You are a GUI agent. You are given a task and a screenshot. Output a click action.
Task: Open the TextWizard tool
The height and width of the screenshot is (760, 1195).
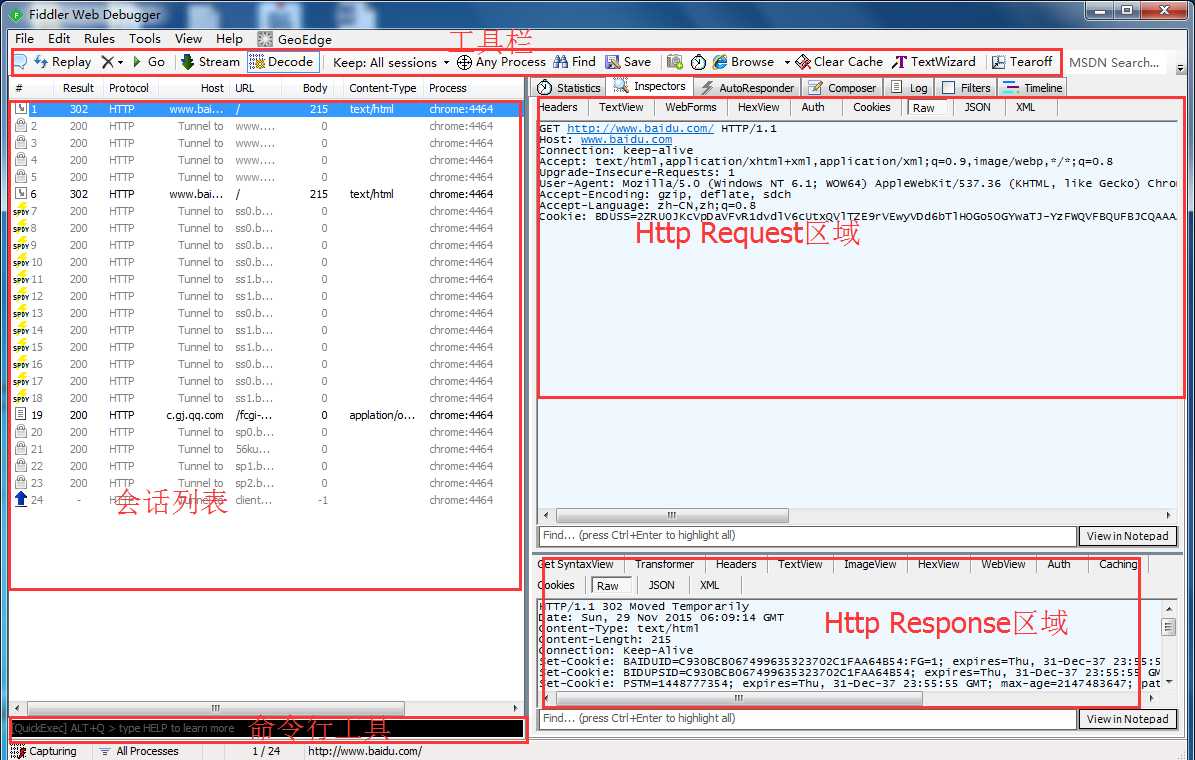pos(934,62)
